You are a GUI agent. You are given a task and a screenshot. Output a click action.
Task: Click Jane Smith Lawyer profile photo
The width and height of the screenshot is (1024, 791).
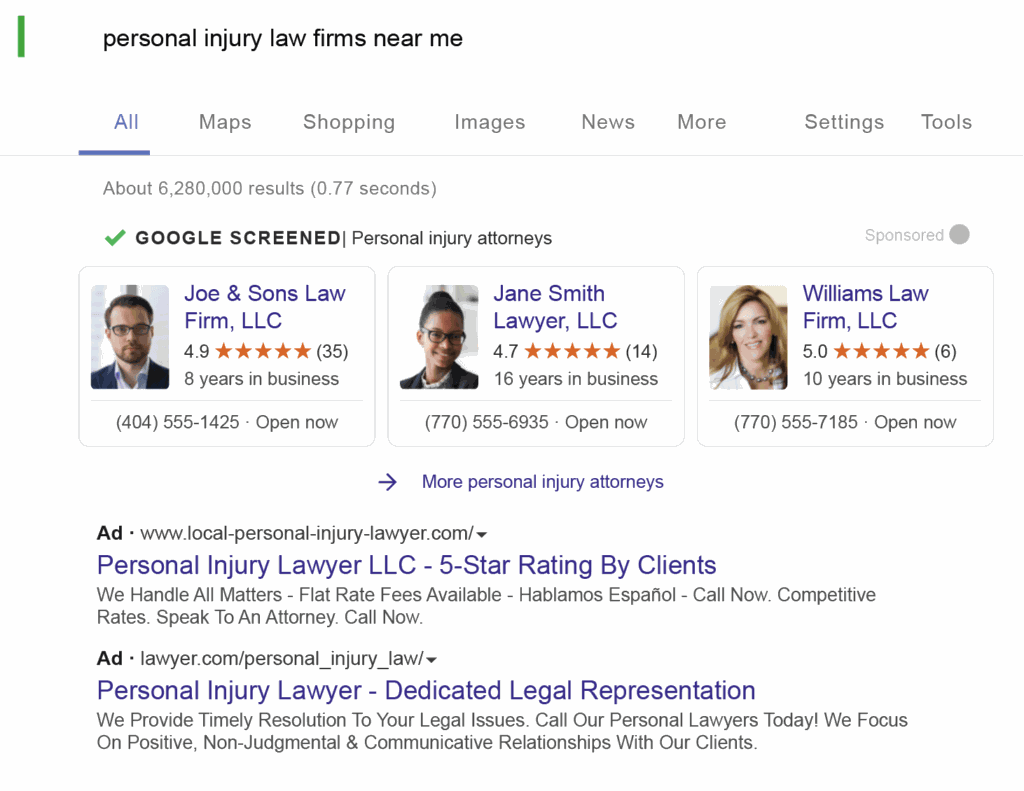(x=439, y=337)
